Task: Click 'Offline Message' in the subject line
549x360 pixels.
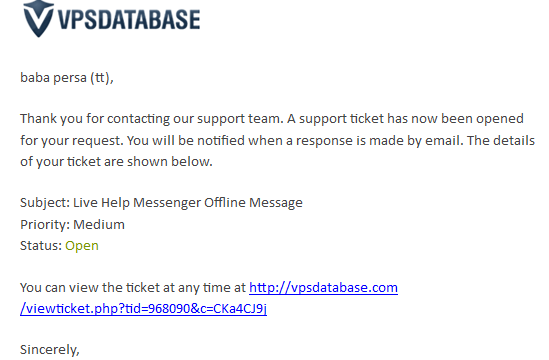Action: coord(253,203)
